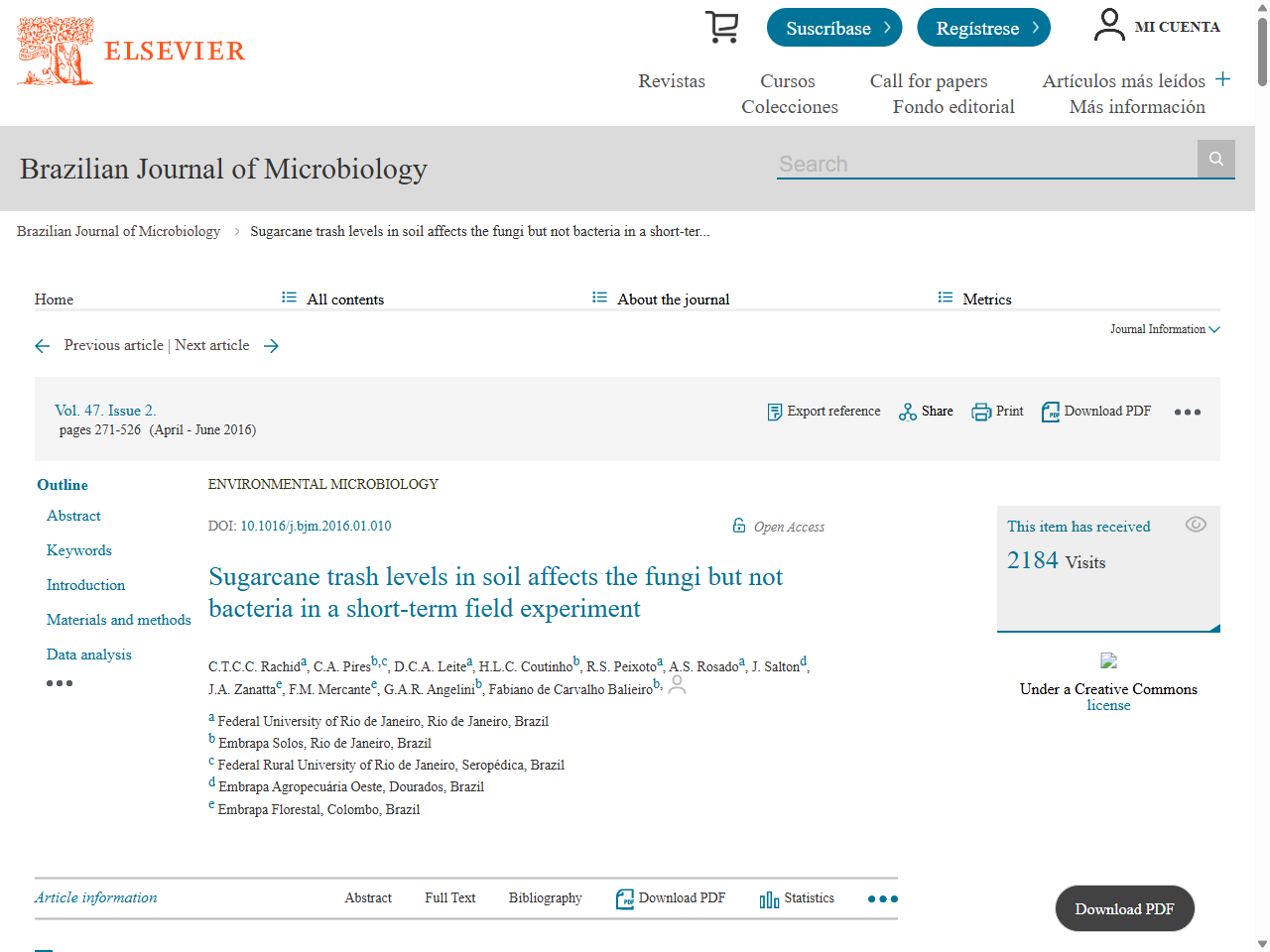Viewport: 1270px width, 952px height.
Task: Open the Full Text tab
Action: (x=450, y=898)
